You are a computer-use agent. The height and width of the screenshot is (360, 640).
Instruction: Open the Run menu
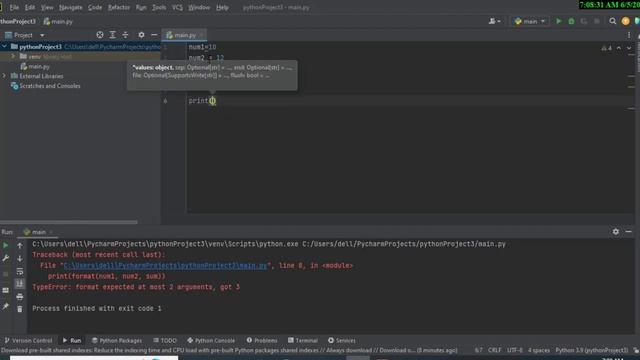pyautogui.click(x=141, y=7)
